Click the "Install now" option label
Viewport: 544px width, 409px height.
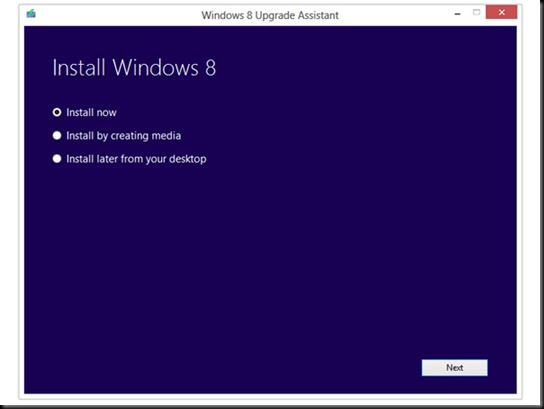(x=91, y=112)
